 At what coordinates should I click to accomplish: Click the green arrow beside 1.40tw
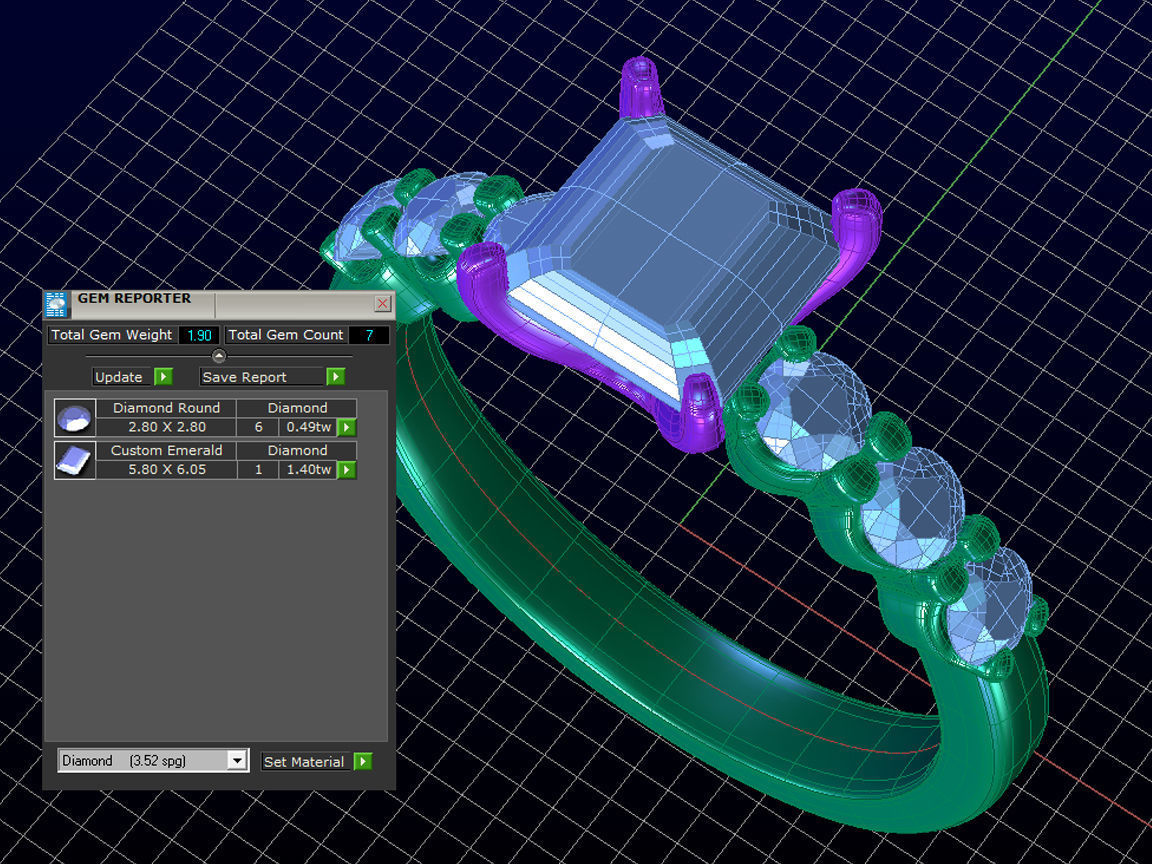tap(347, 470)
